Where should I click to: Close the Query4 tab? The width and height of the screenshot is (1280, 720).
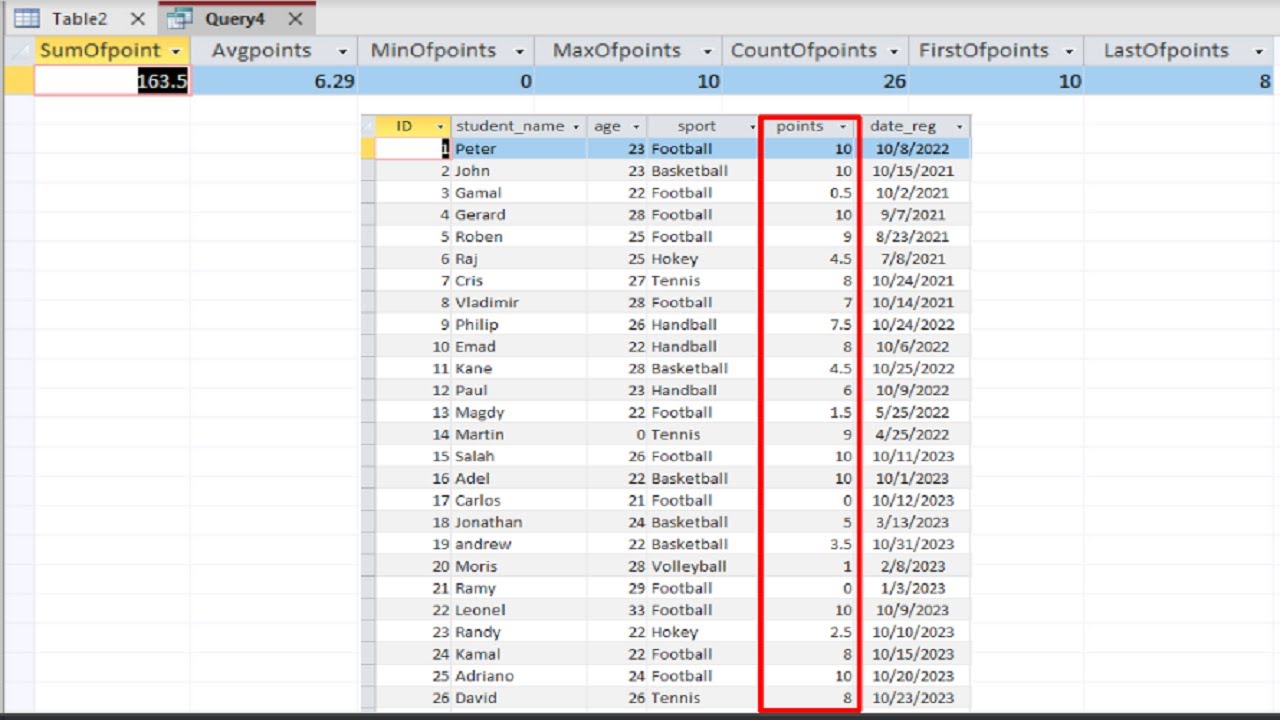coord(295,19)
